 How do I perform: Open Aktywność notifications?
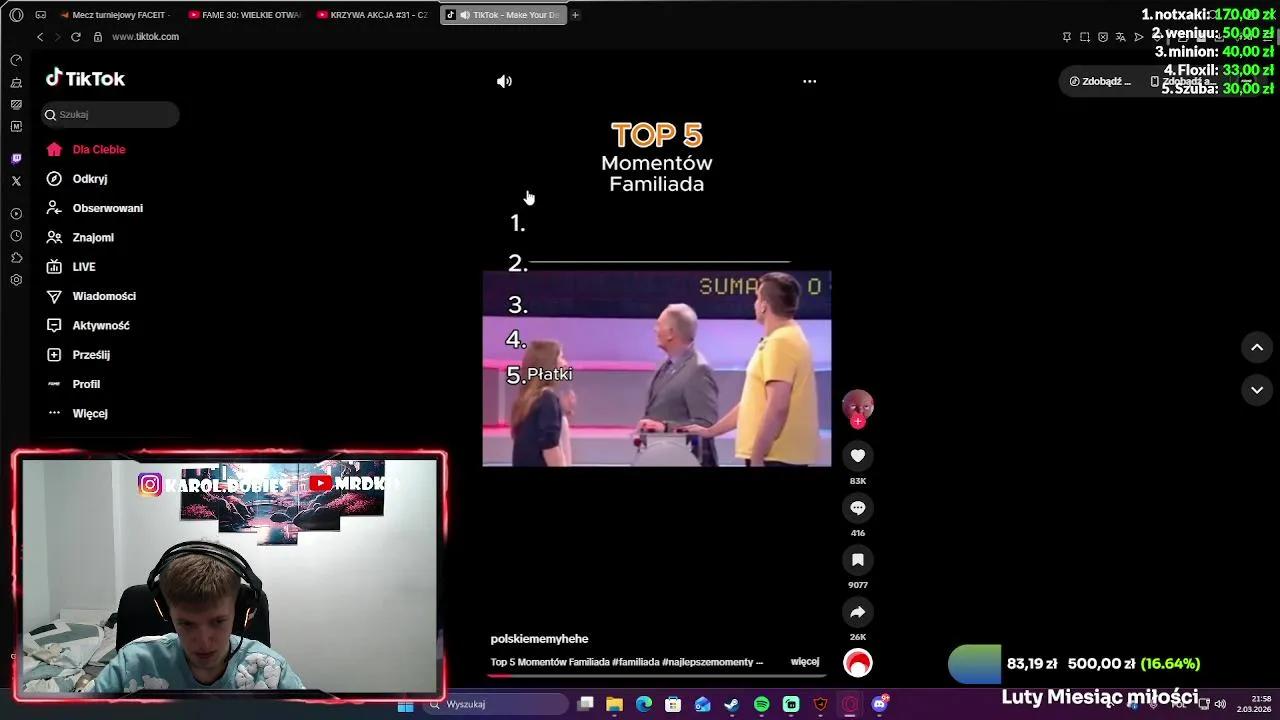tap(88, 325)
